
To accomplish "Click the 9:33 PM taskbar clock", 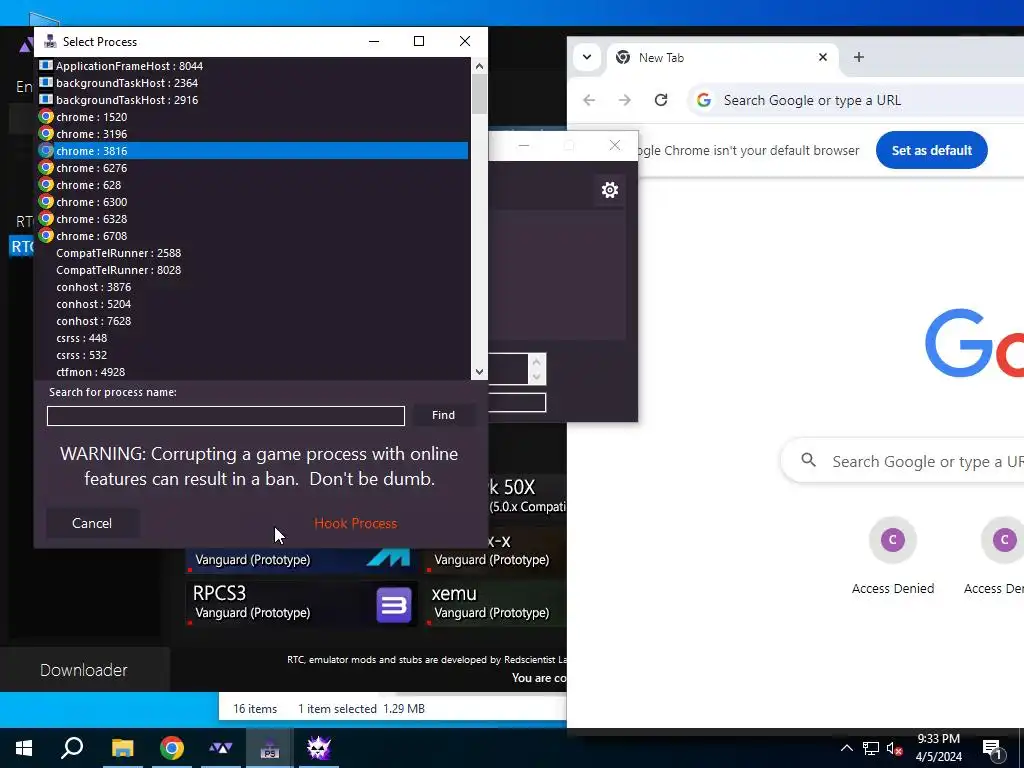I will point(938,748).
